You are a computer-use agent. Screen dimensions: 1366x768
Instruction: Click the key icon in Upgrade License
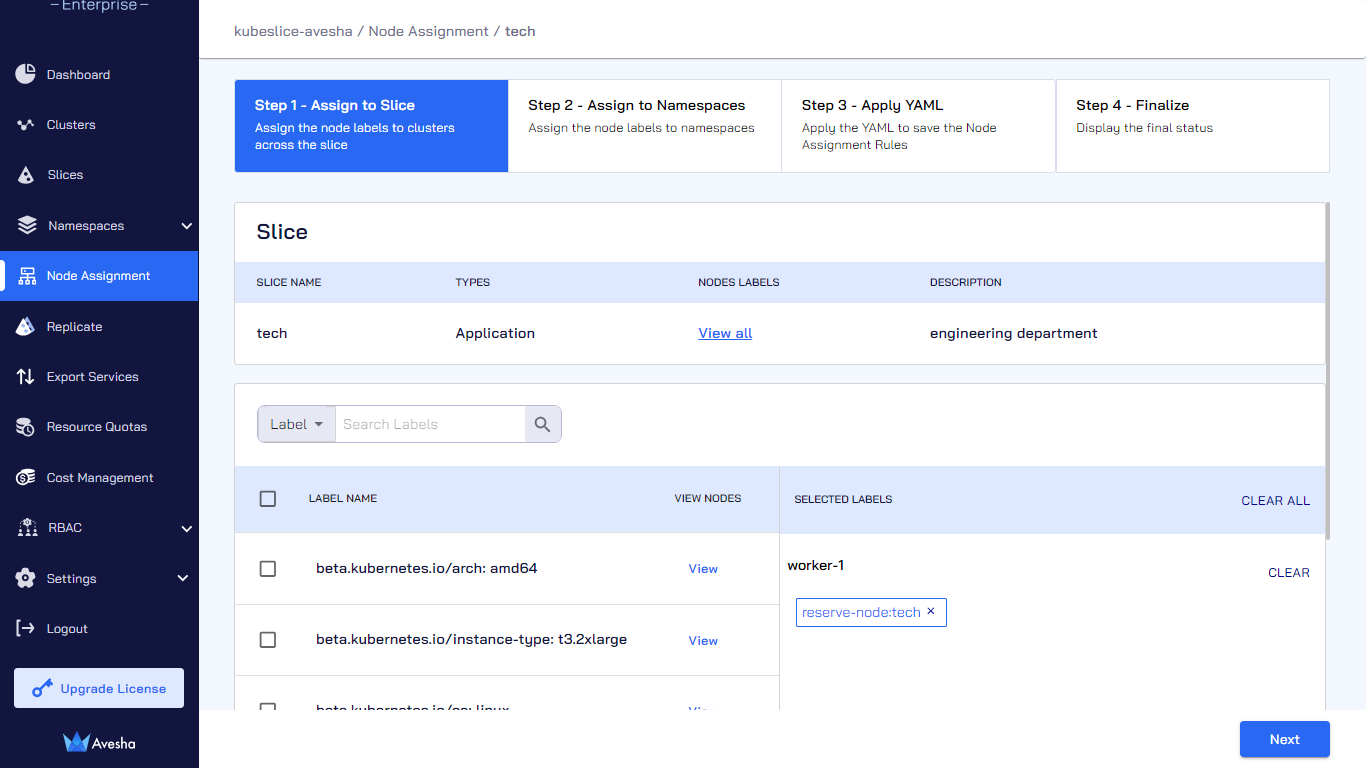(x=42, y=688)
